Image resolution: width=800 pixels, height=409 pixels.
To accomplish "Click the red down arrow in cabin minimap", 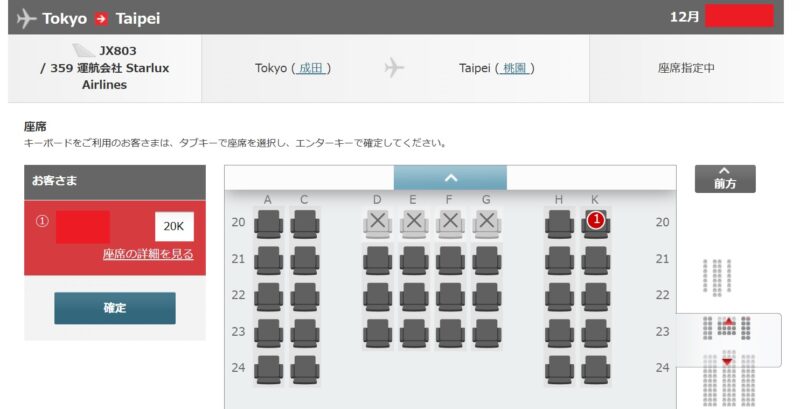I will 728,362.
